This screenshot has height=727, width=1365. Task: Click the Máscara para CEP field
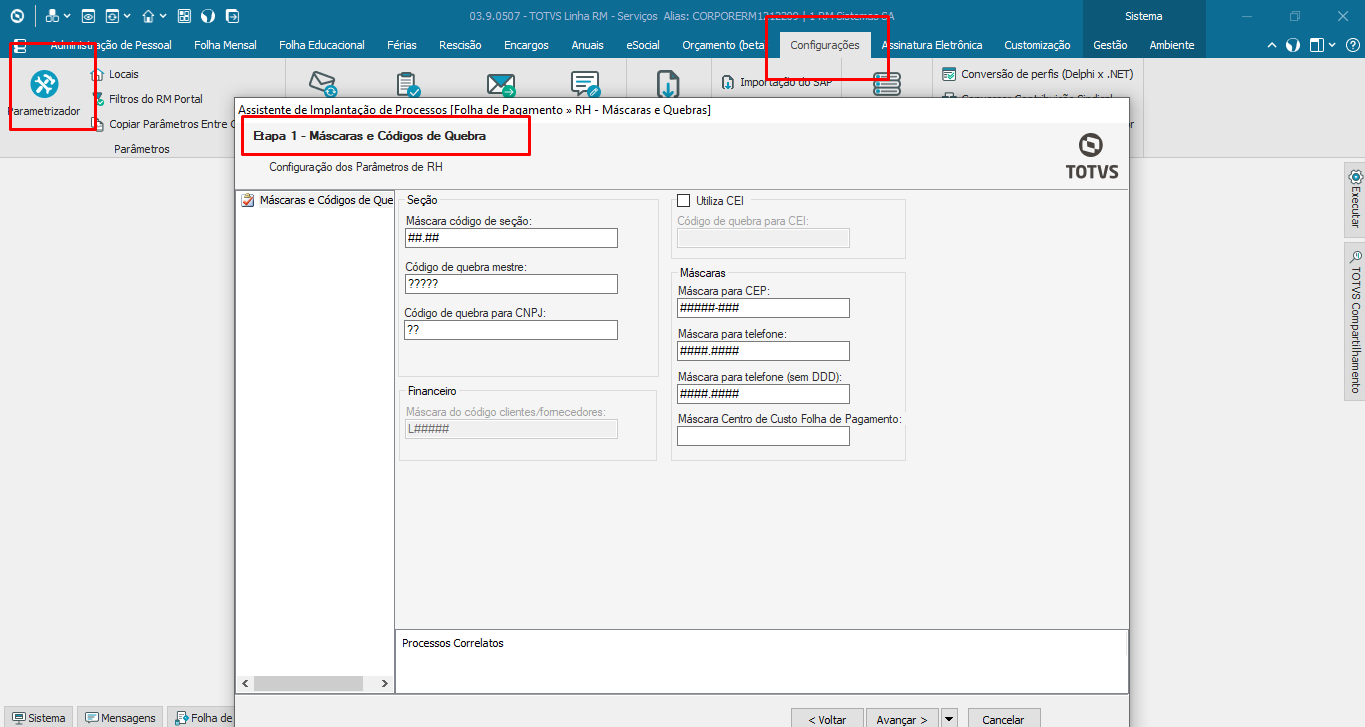[763, 308]
